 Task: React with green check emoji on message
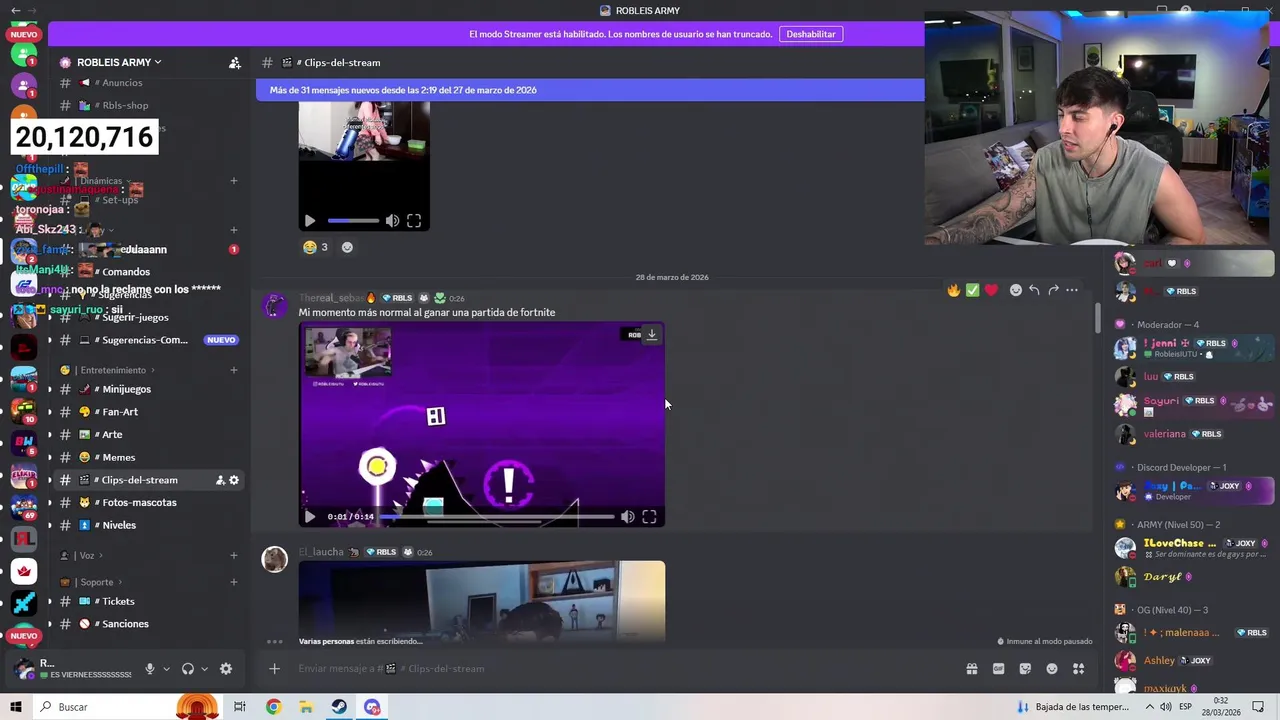pos(972,290)
